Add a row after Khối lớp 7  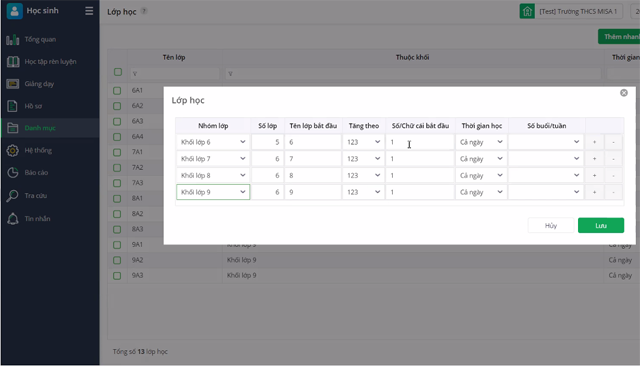594,159
